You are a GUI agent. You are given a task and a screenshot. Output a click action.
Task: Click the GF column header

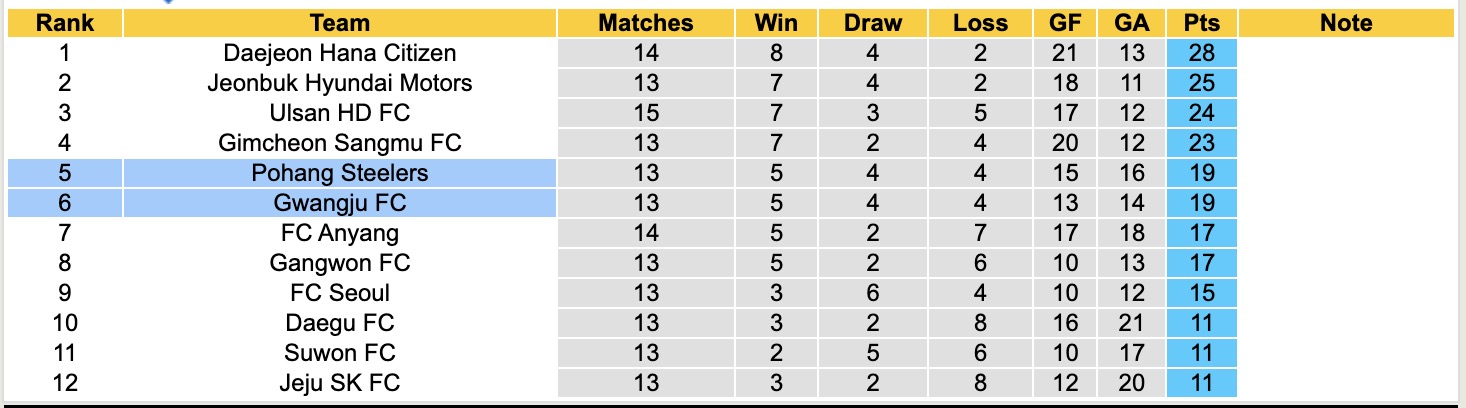1065,23
